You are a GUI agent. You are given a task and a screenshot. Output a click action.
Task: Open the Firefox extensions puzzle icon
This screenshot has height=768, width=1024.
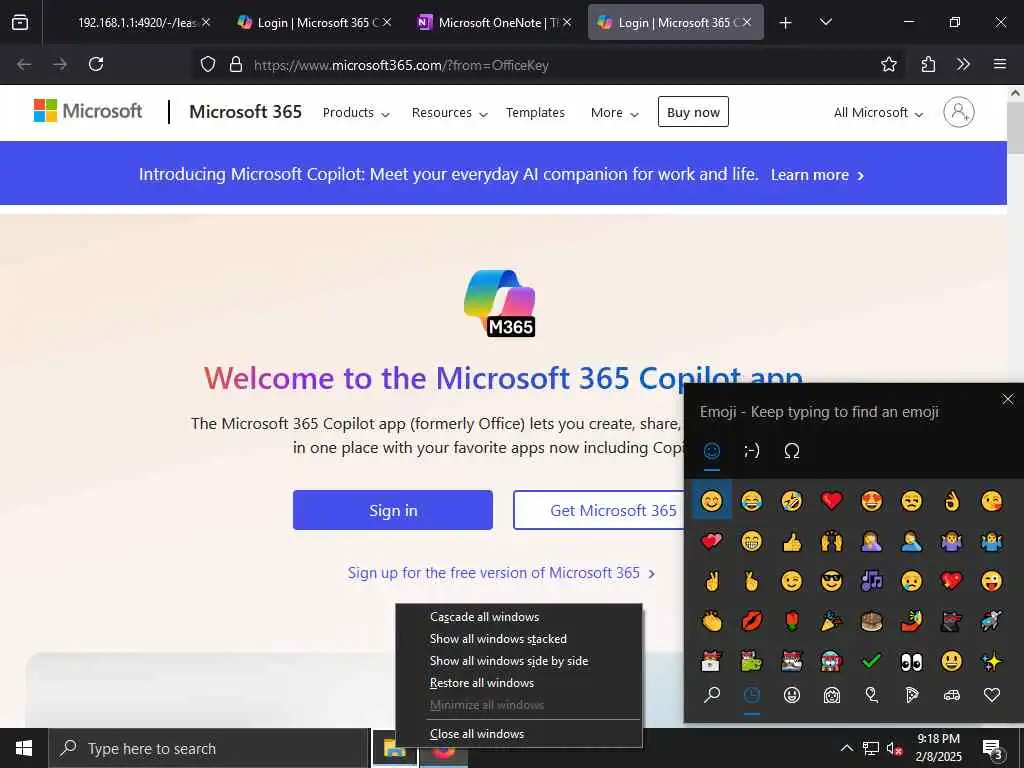pyautogui.click(x=928, y=64)
